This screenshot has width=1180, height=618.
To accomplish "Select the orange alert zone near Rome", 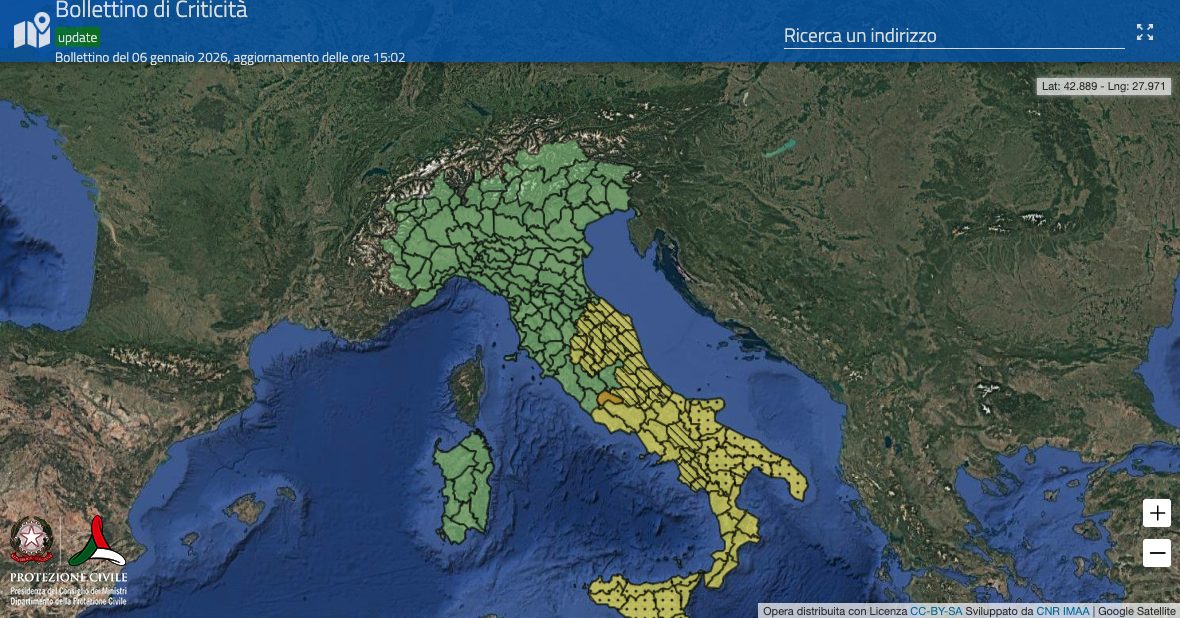I will (x=609, y=397).
